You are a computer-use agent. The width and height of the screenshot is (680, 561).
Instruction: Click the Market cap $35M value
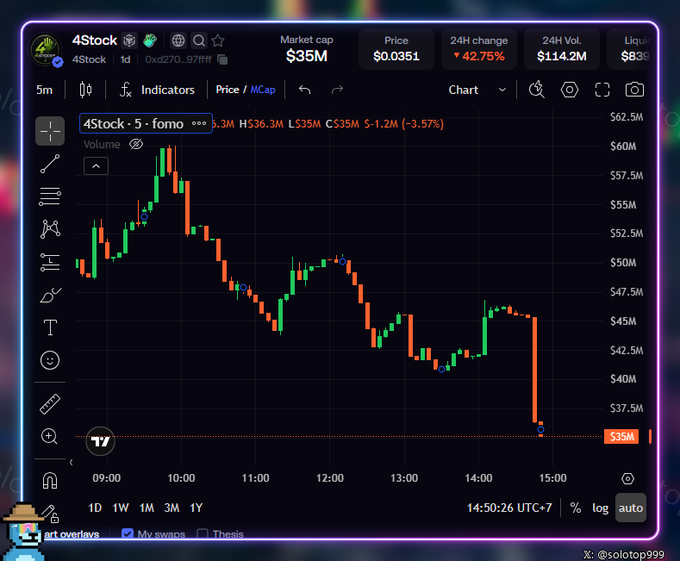pyautogui.click(x=307, y=56)
